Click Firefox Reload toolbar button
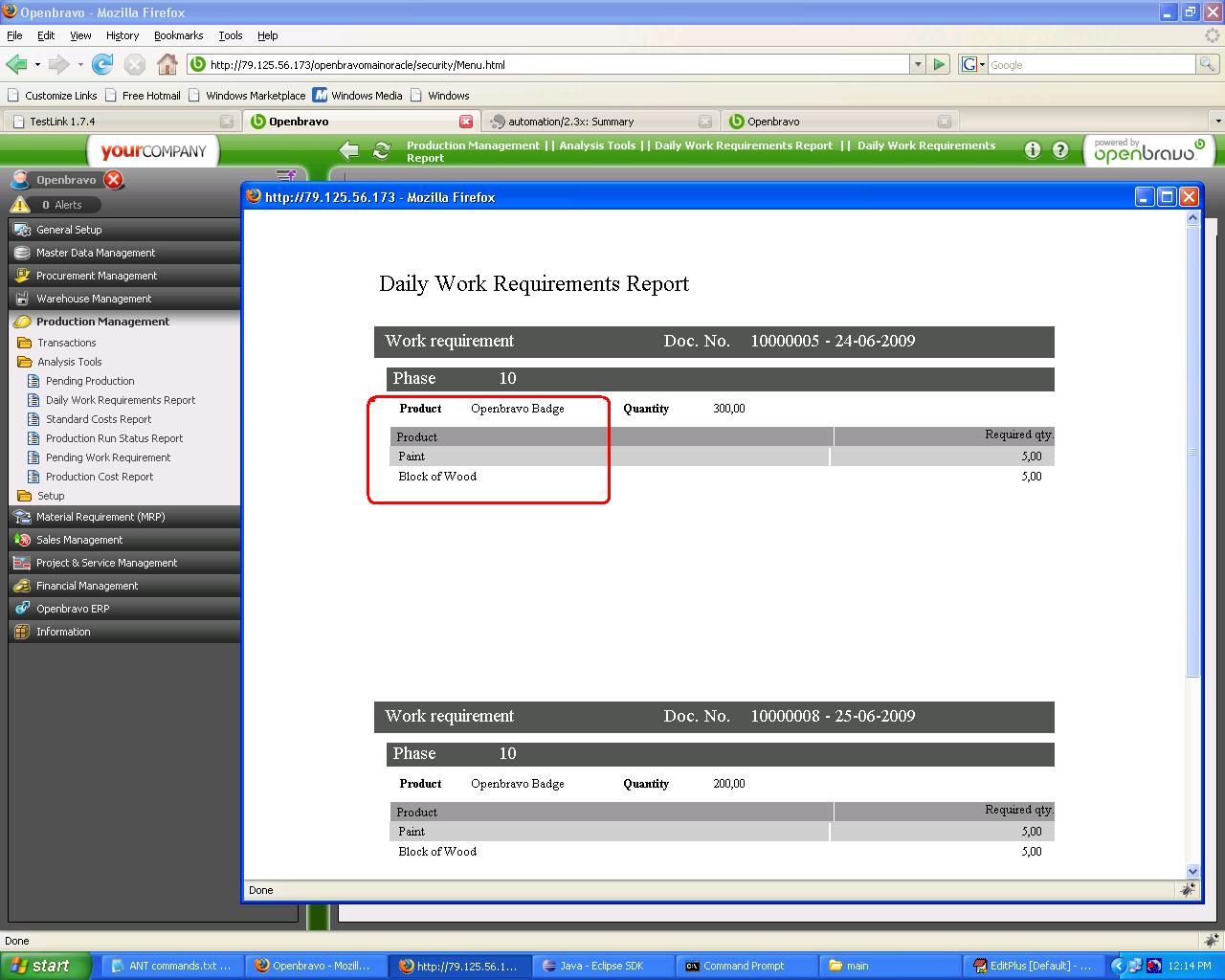Screen dimensions: 1225x980 click(102, 64)
